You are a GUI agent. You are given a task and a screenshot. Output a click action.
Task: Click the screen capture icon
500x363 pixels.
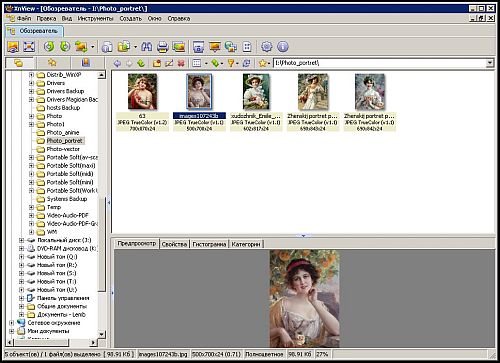point(199,47)
